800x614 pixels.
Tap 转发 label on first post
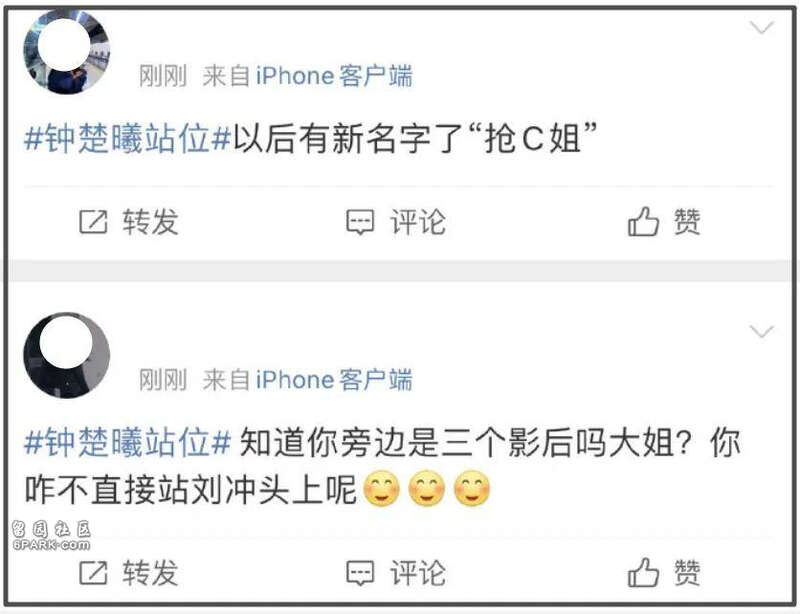pyautogui.click(x=151, y=222)
